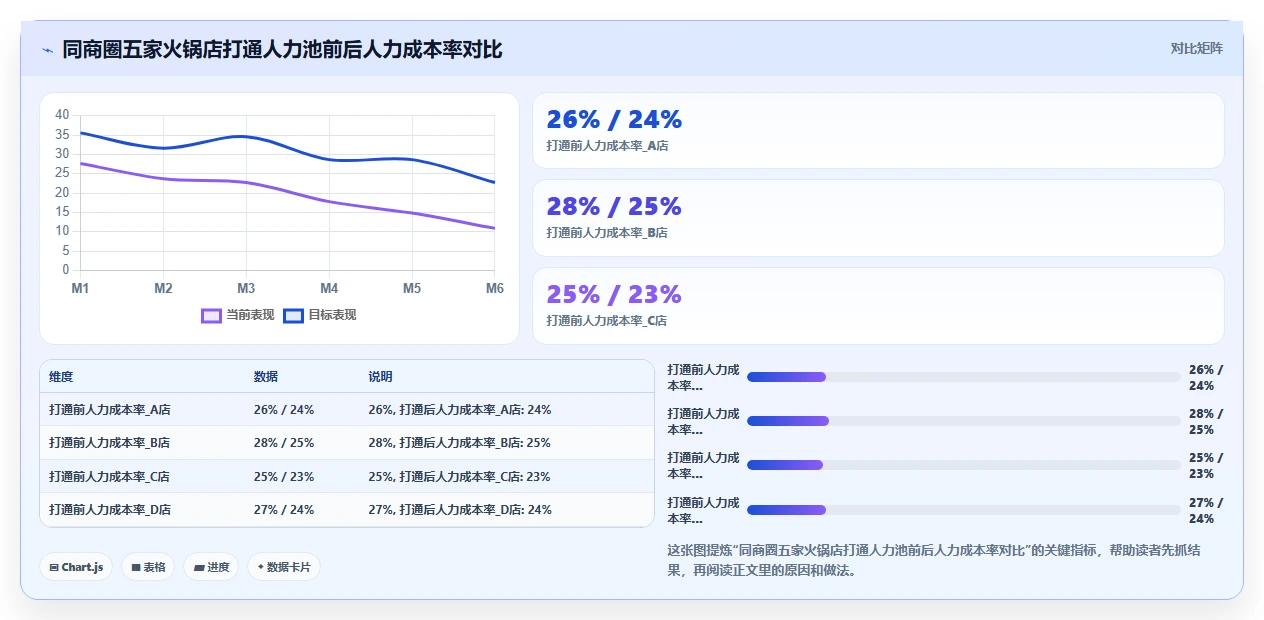Select the 25% / 23% C店 data card

pos(878,306)
